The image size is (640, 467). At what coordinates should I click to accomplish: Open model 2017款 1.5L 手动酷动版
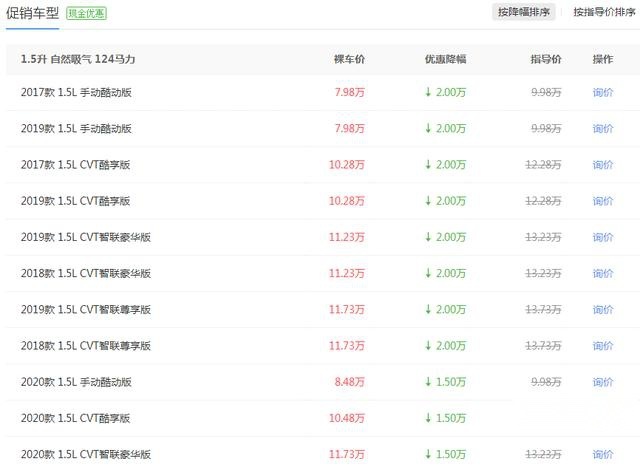pyautogui.click(x=76, y=92)
